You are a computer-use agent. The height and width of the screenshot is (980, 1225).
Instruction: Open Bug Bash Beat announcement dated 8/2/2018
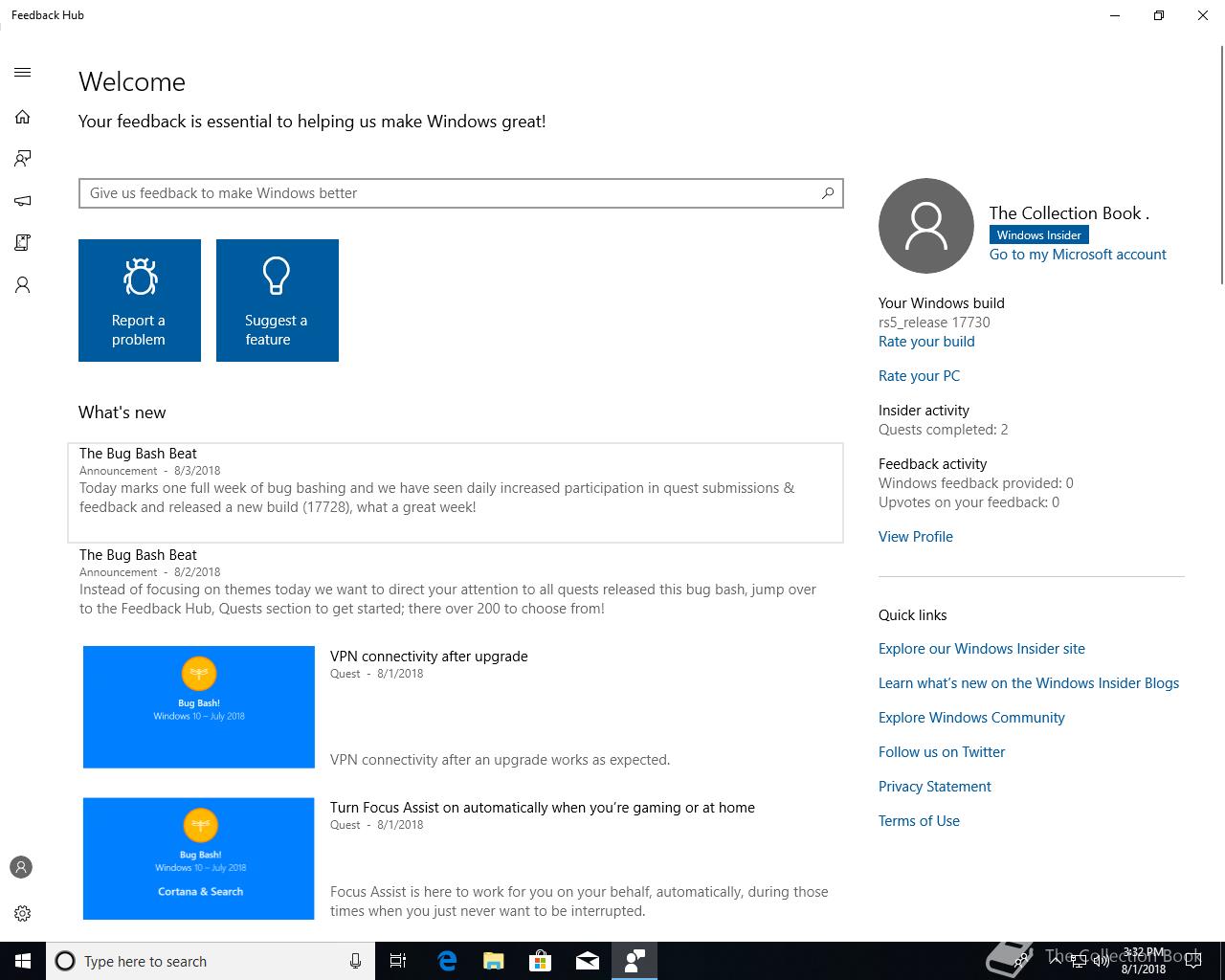pyautogui.click(x=456, y=582)
